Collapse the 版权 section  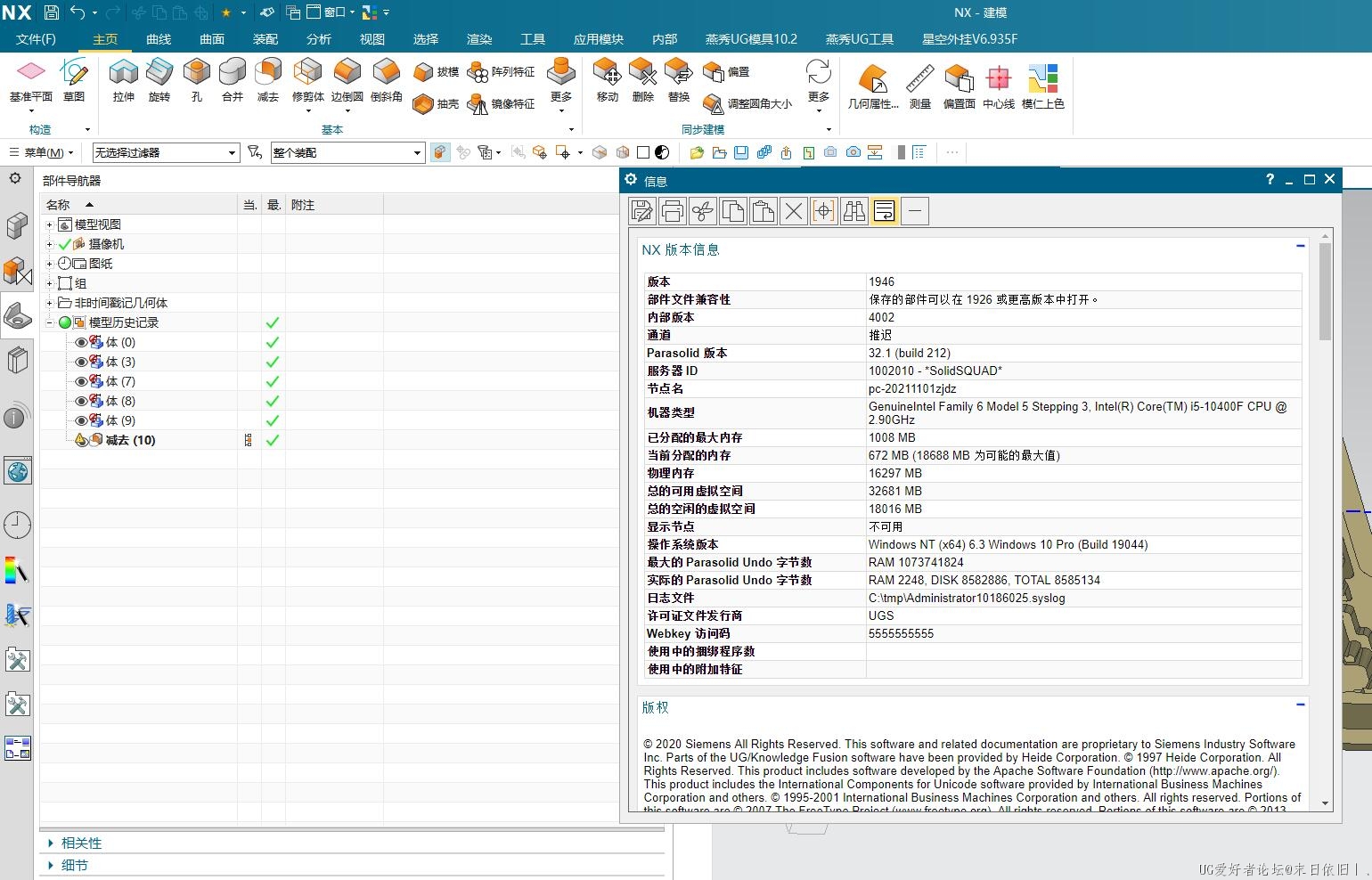pos(1301,705)
